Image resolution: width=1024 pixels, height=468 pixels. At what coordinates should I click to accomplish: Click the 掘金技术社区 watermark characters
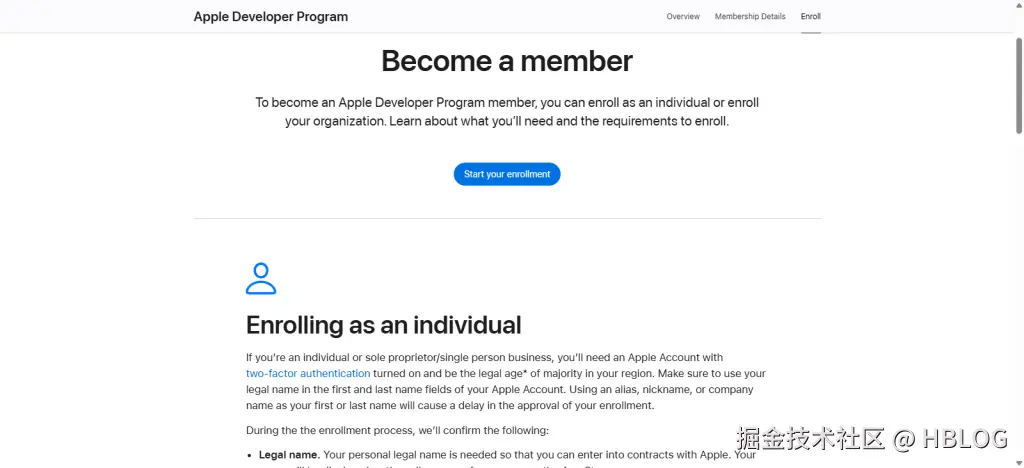811,439
